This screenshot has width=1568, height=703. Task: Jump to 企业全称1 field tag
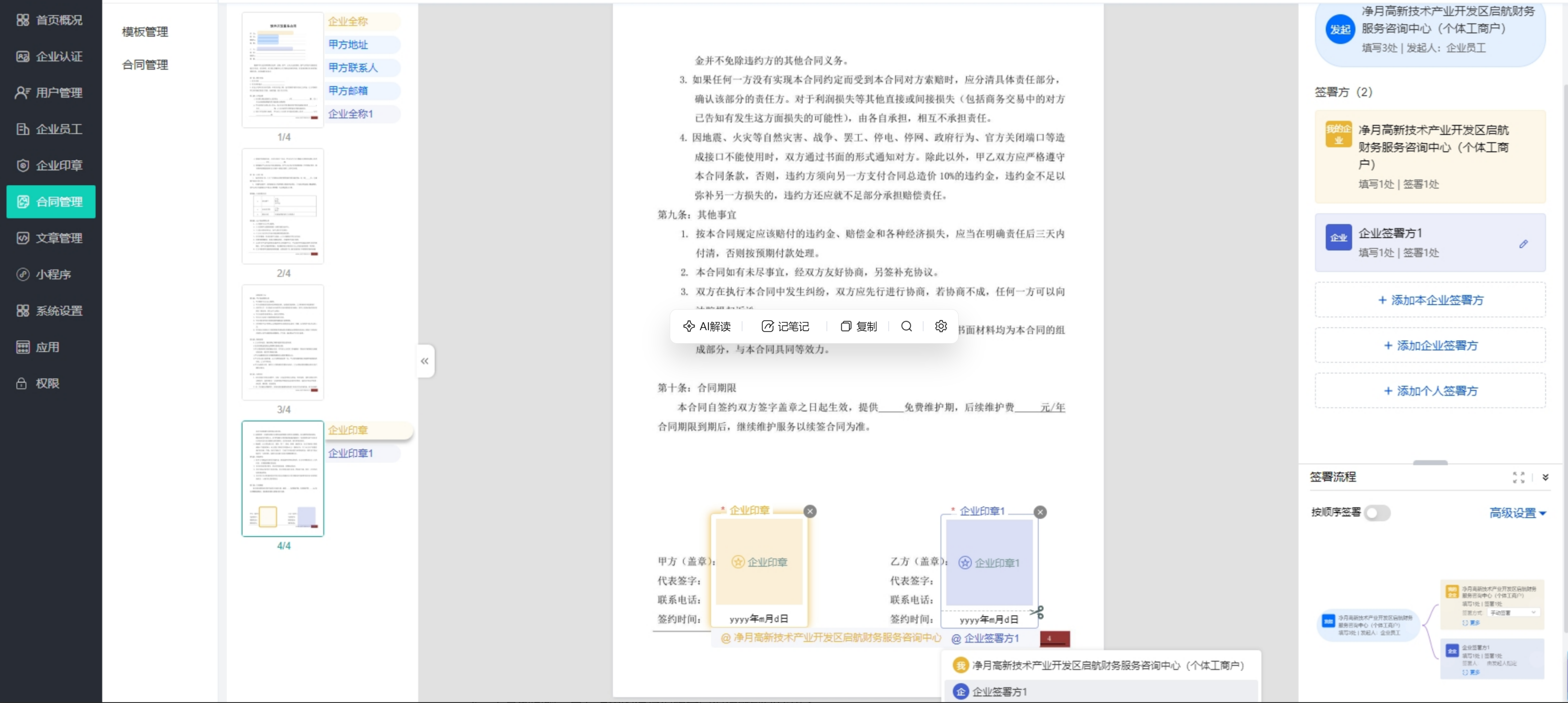pyautogui.click(x=363, y=114)
